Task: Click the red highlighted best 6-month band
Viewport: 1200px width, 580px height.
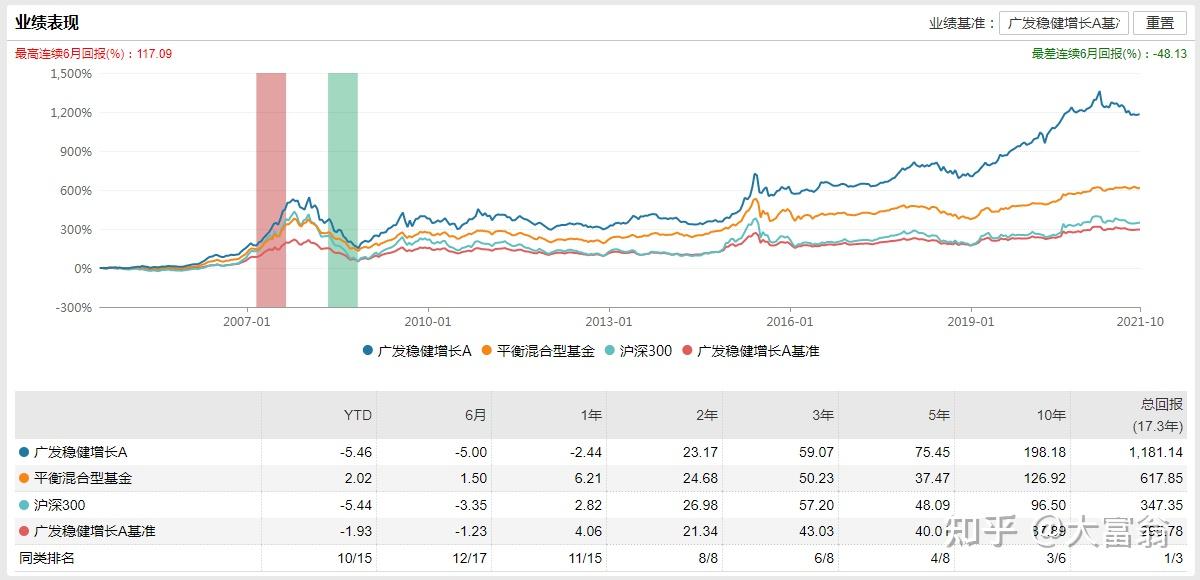Action: click(x=271, y=190)
